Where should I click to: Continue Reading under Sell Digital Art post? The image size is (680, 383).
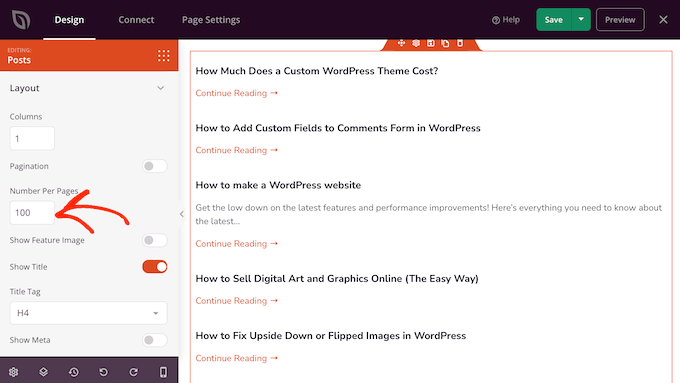pos(236,301)
